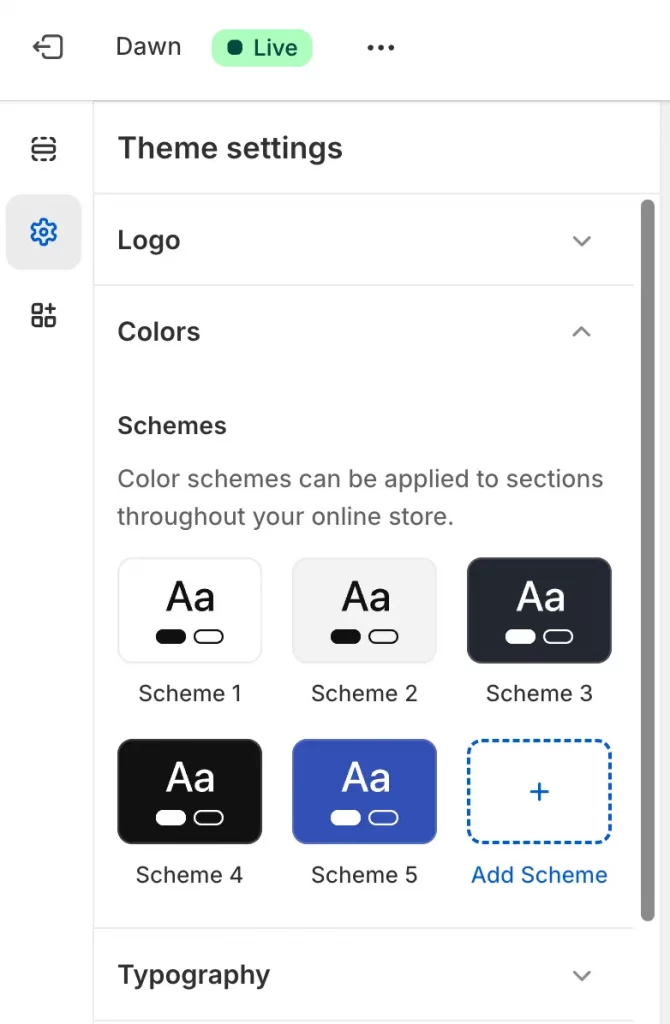Click the dashed Add Scheme plus box
The image size is (670, 1024).
pos(539,792)
